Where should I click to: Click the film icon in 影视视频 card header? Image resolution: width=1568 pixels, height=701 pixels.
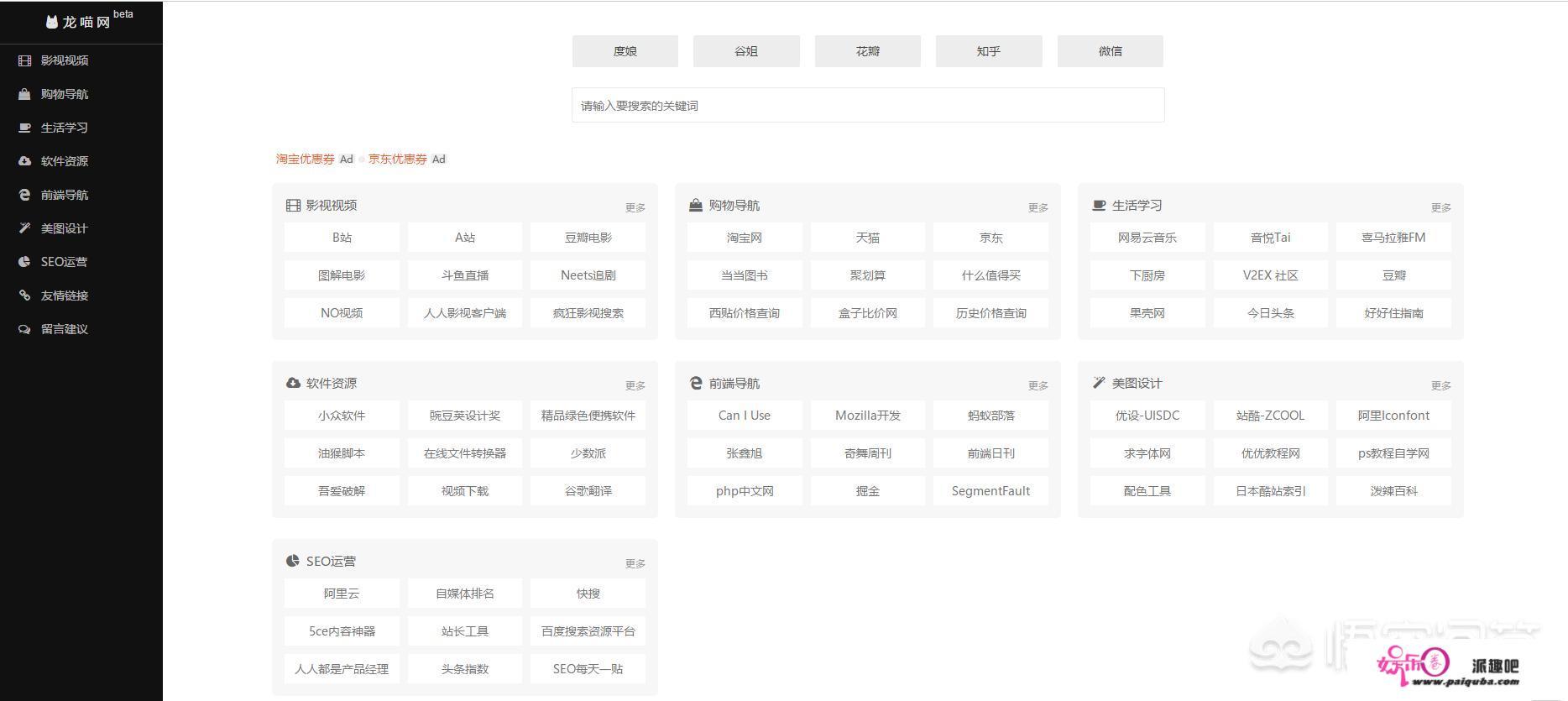pyautogui.click(x=293, y=205)
